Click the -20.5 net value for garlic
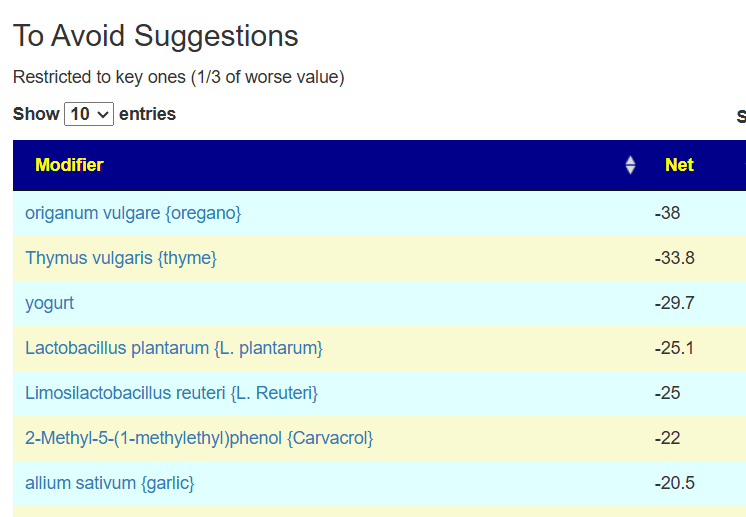 [675, 483]
